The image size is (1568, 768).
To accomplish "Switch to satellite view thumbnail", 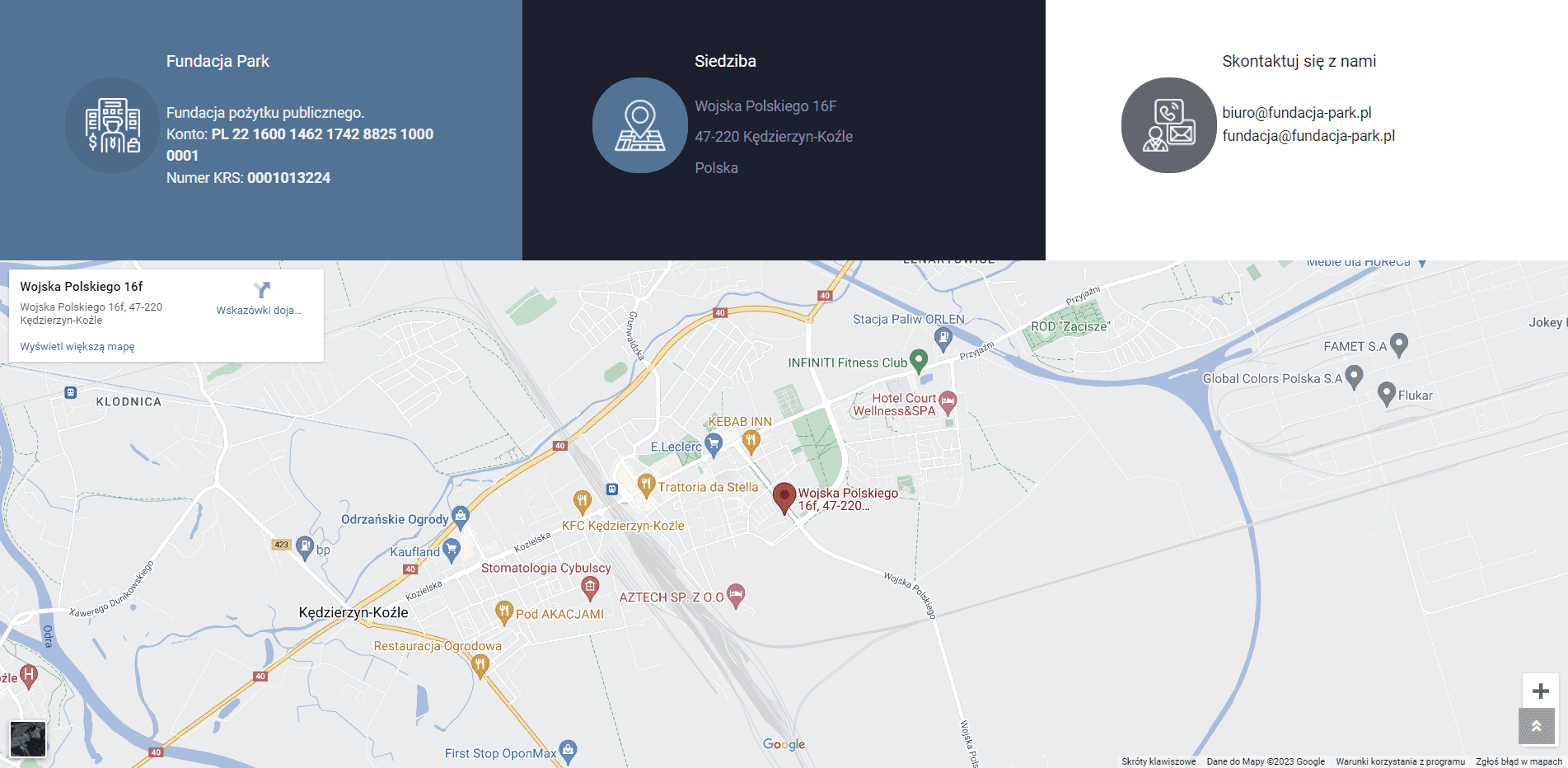I will click(28, 738).
